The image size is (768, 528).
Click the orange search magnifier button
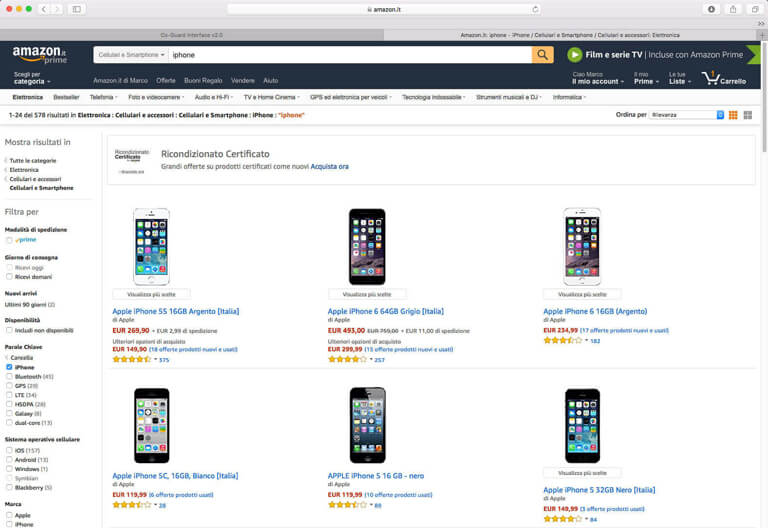coord(543,55)
